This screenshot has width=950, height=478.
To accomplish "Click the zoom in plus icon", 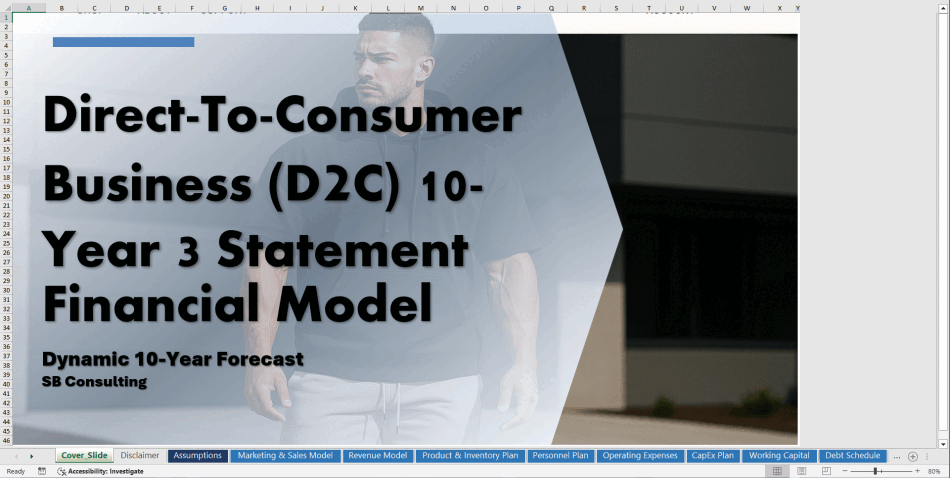I will click(916, 471).
